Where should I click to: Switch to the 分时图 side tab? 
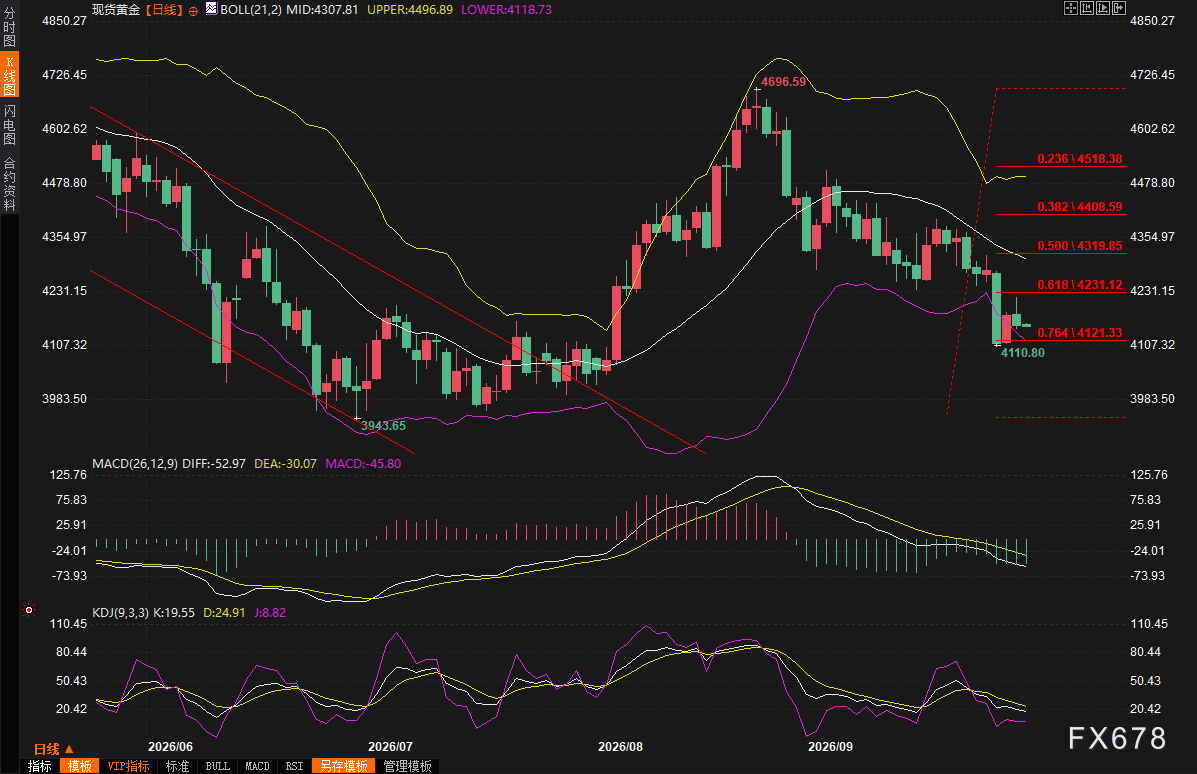click(9, 27)
